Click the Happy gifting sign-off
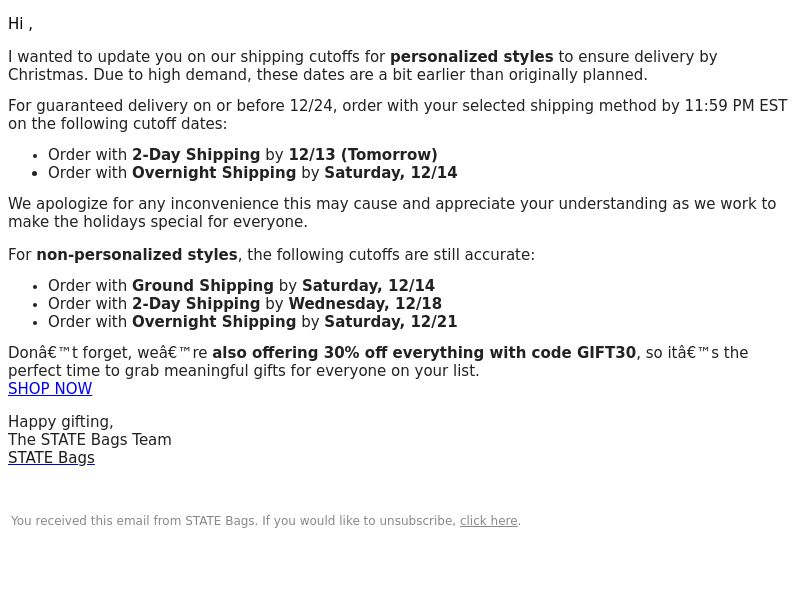This screenshot has height=600, width=800. (61, 422)
